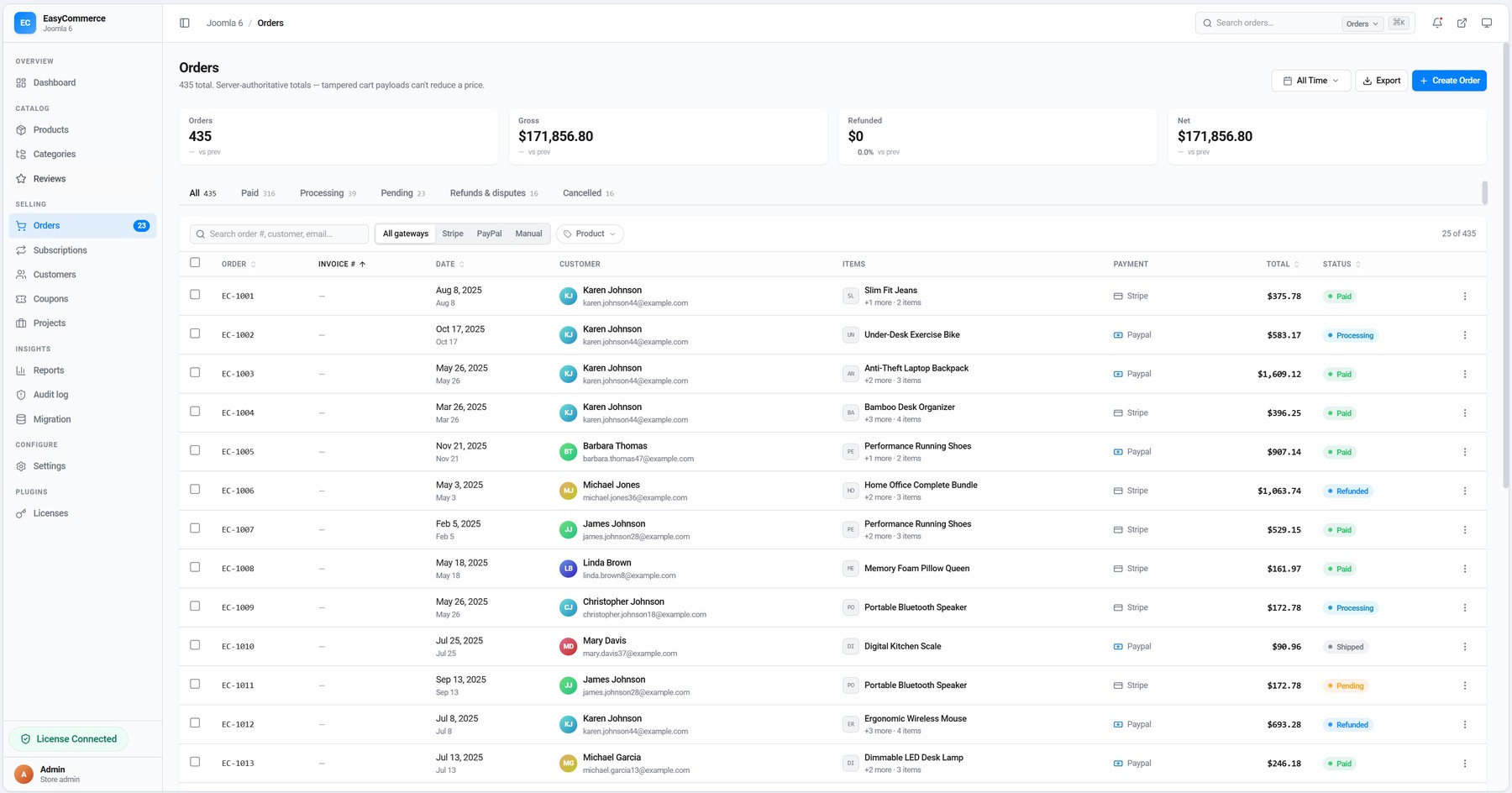The width and height of the screenshot is (1512, 793).
Task: Switch to the Processing tab
Action: (328, 193)
